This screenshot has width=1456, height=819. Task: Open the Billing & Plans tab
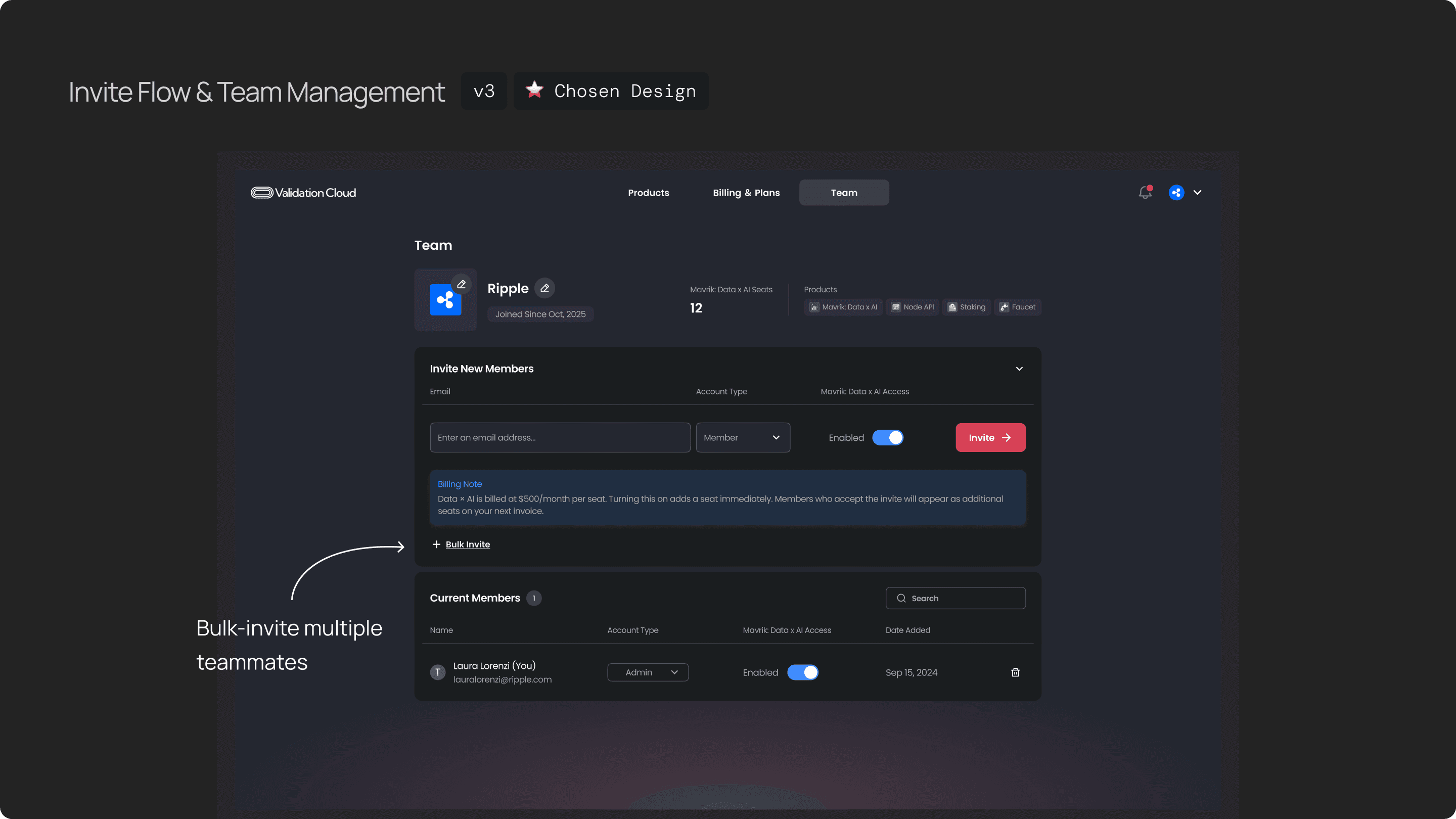point(746,193)
